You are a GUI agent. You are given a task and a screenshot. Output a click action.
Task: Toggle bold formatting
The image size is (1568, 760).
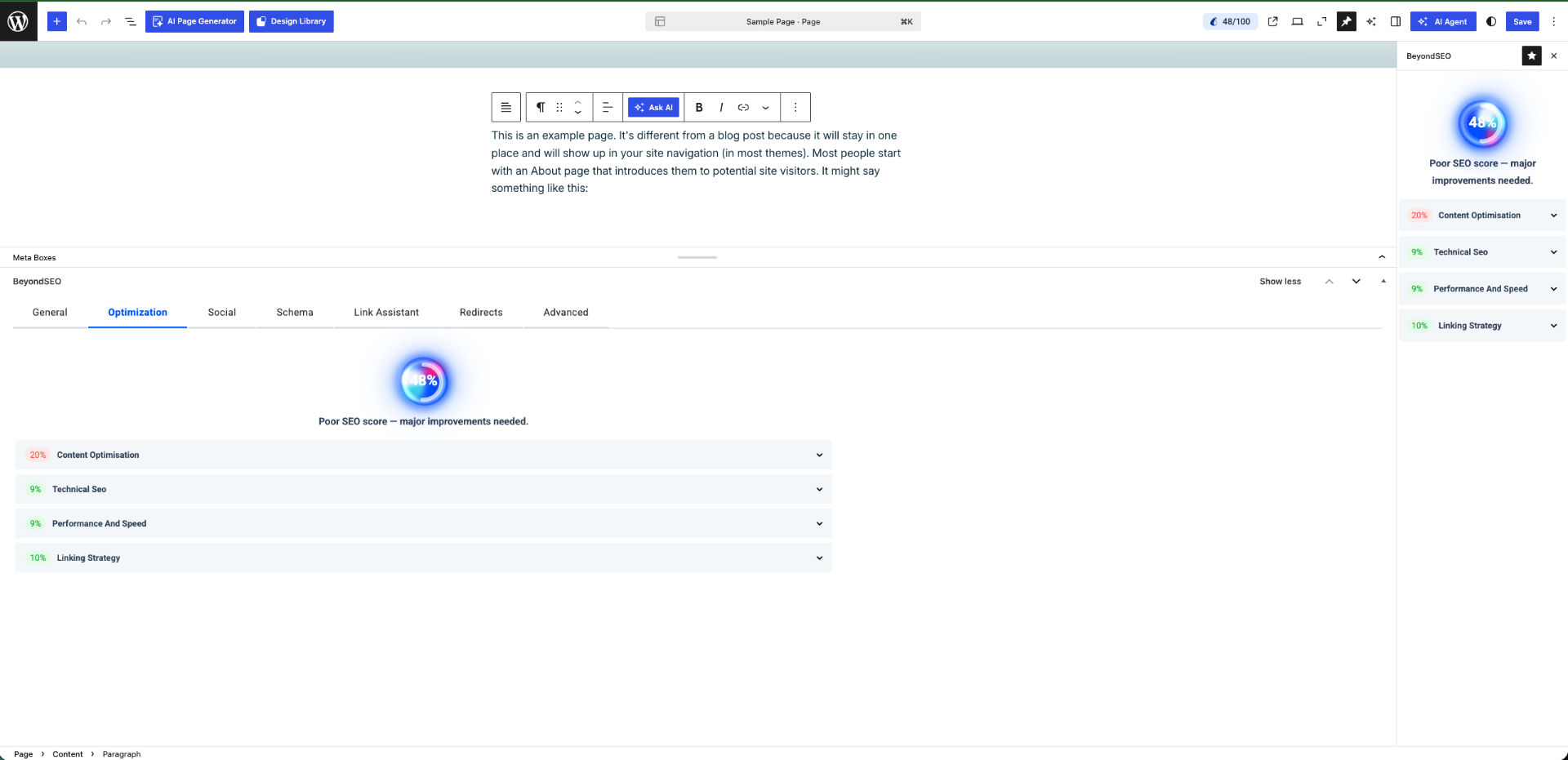click(x=699, y=107)
